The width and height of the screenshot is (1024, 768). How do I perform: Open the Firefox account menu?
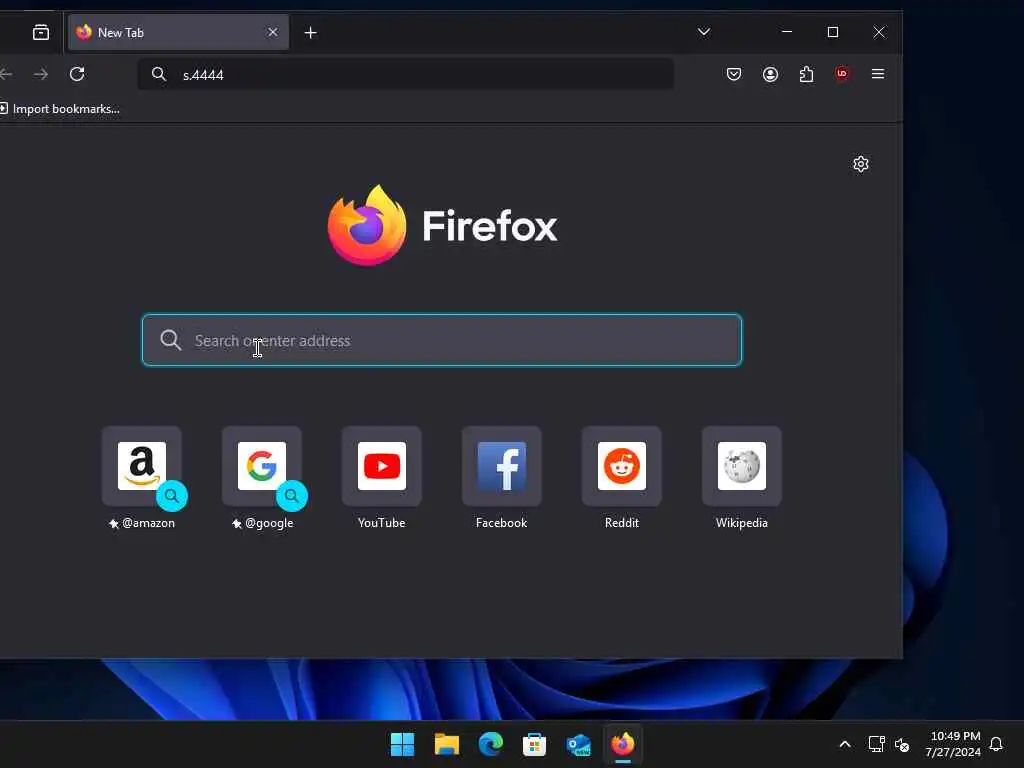click(771, 74)
